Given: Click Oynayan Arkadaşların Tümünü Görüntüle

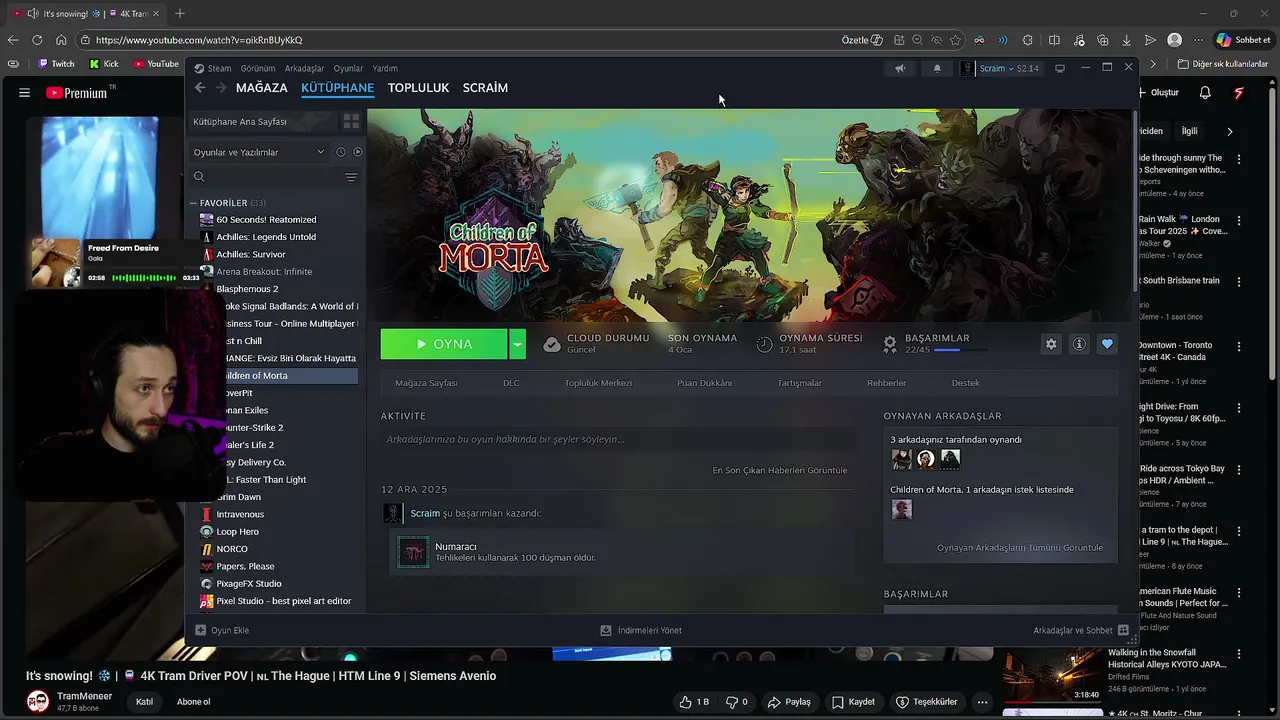Looking at the screenshot, I should 1019,548.
